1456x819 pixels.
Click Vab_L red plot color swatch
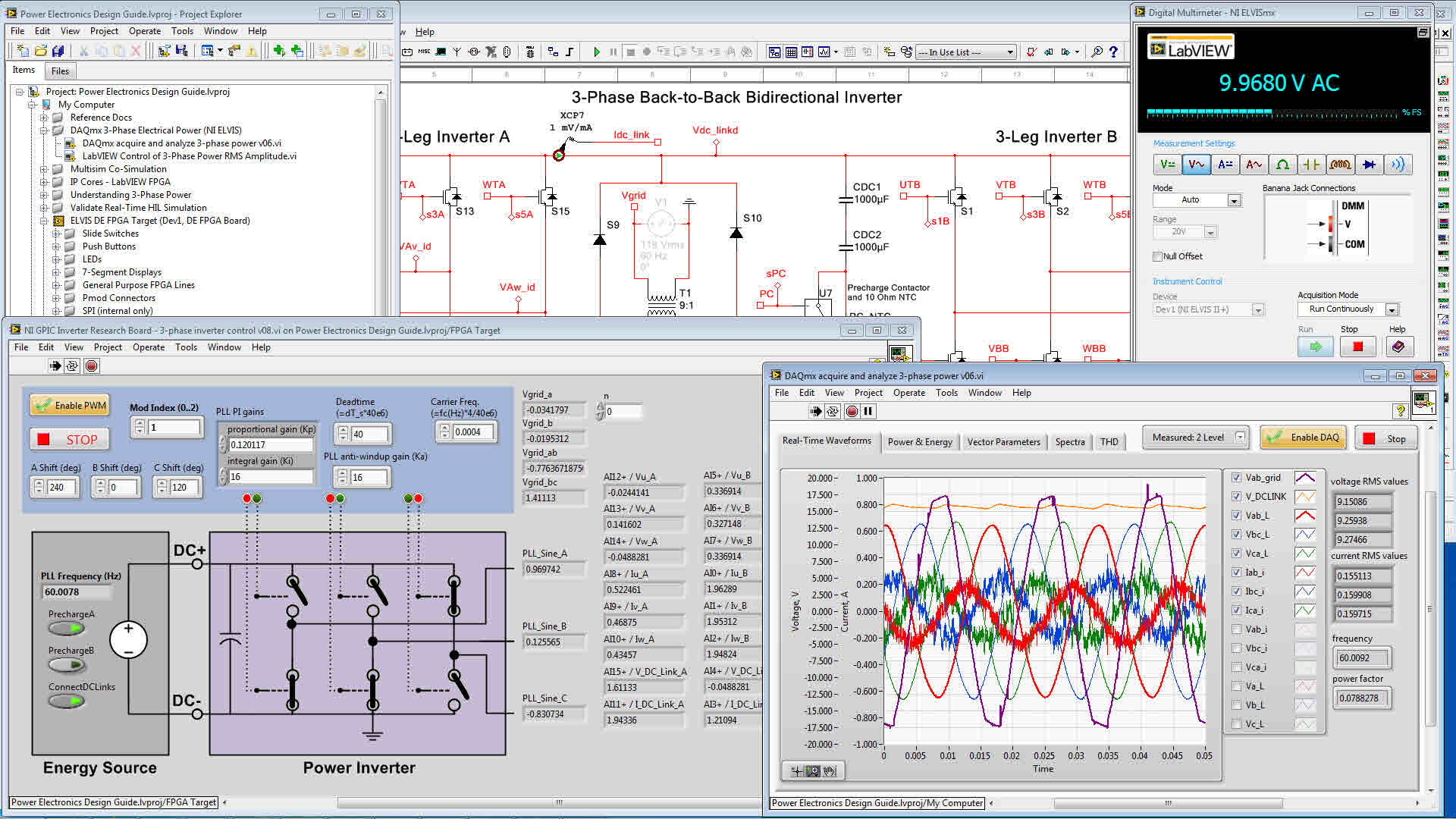pos(1305,516)
